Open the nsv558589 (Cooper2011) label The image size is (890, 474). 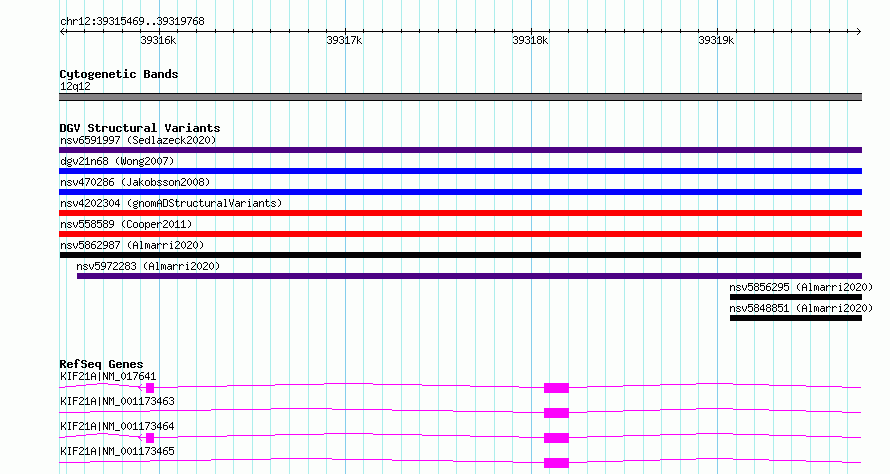(126, 224)
